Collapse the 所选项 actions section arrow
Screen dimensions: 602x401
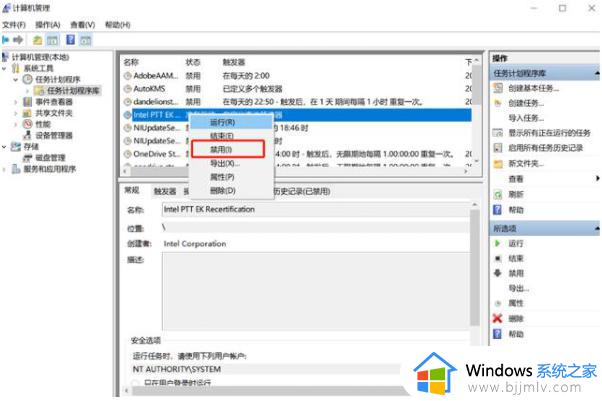coord(597,228)
